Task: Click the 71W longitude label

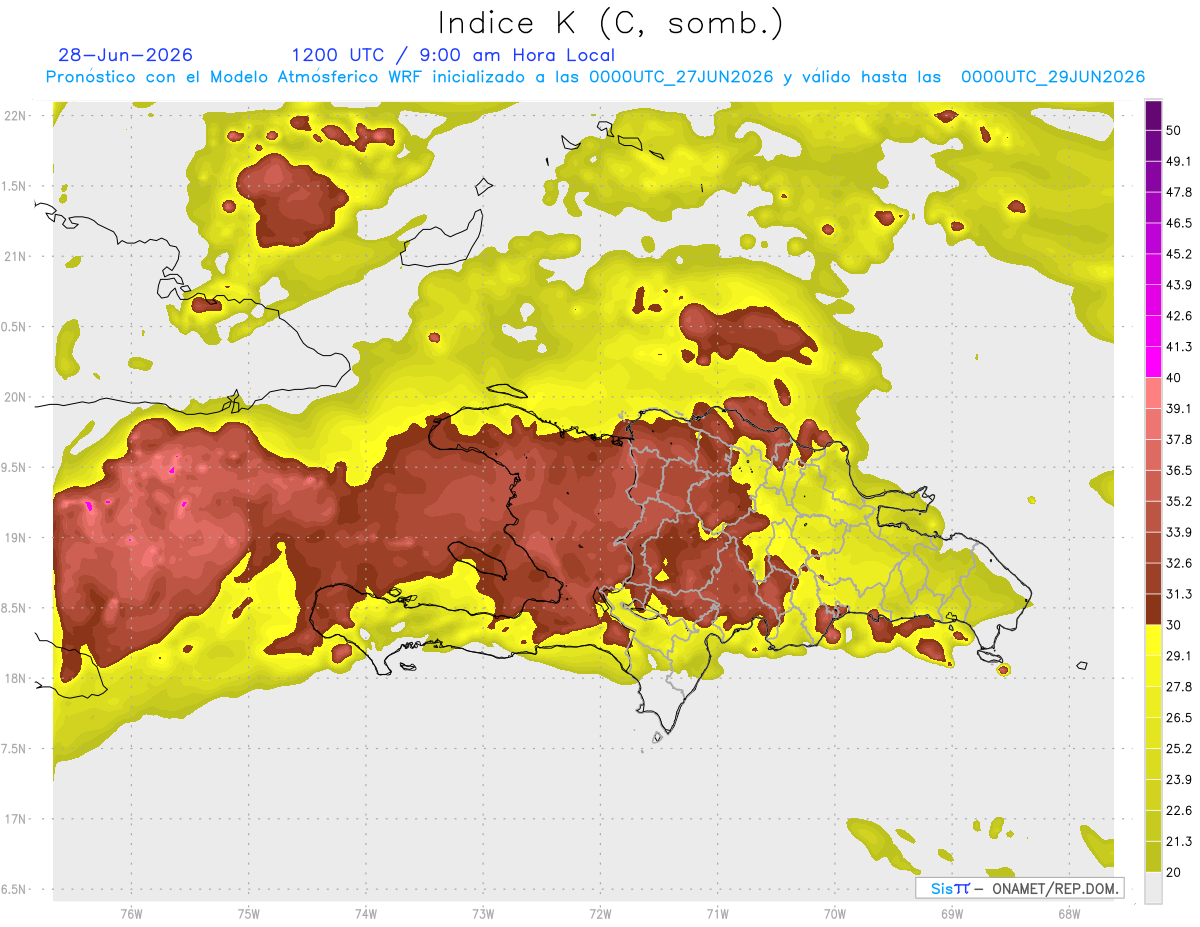Action: [717, 914]
